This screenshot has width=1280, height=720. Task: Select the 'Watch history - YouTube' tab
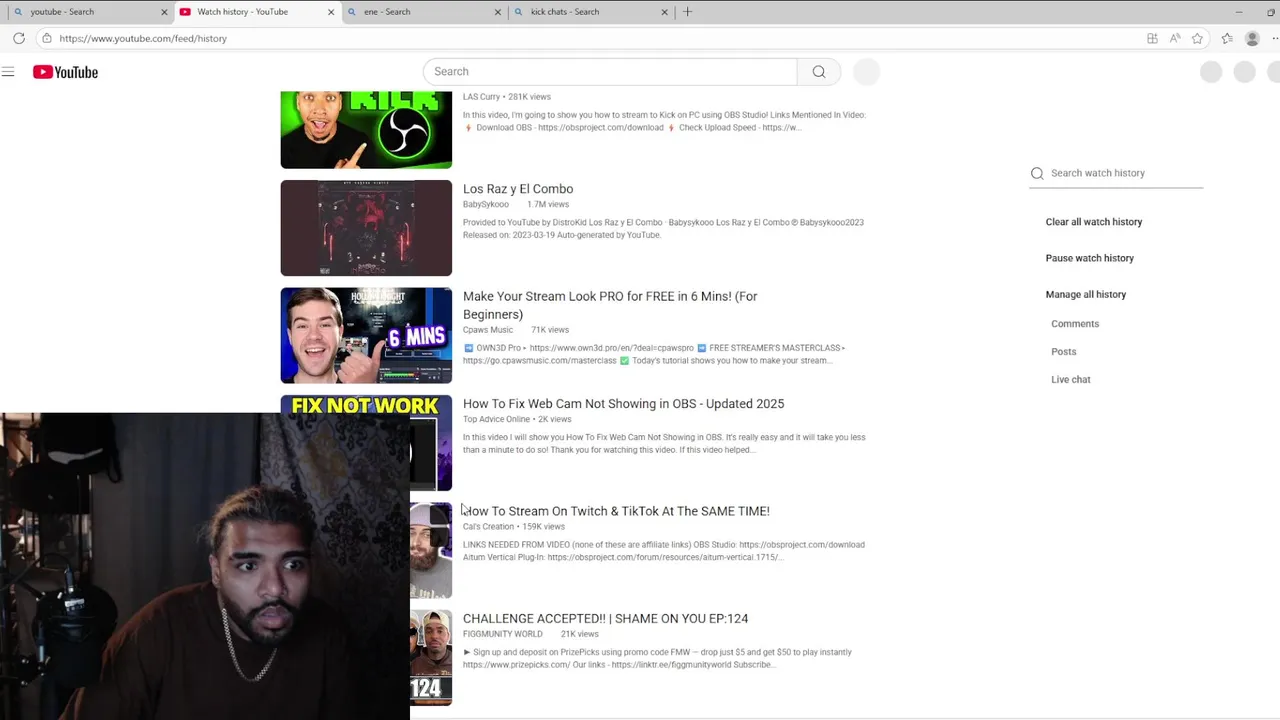[255, 12]
